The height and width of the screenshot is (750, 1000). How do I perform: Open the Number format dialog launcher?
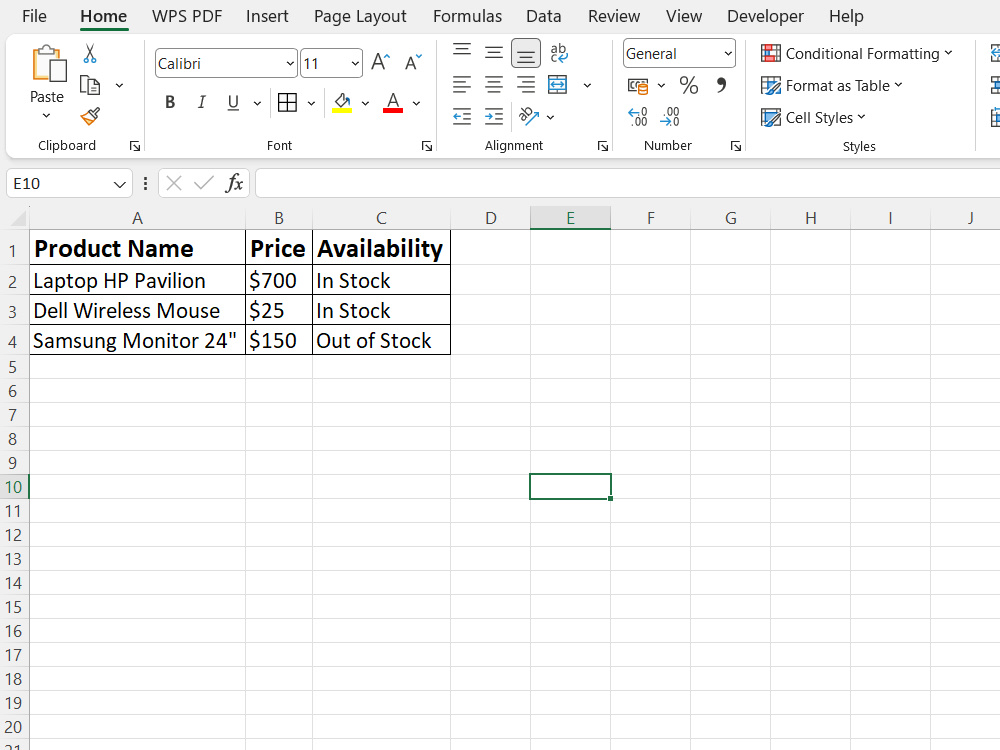pos(735,147)
